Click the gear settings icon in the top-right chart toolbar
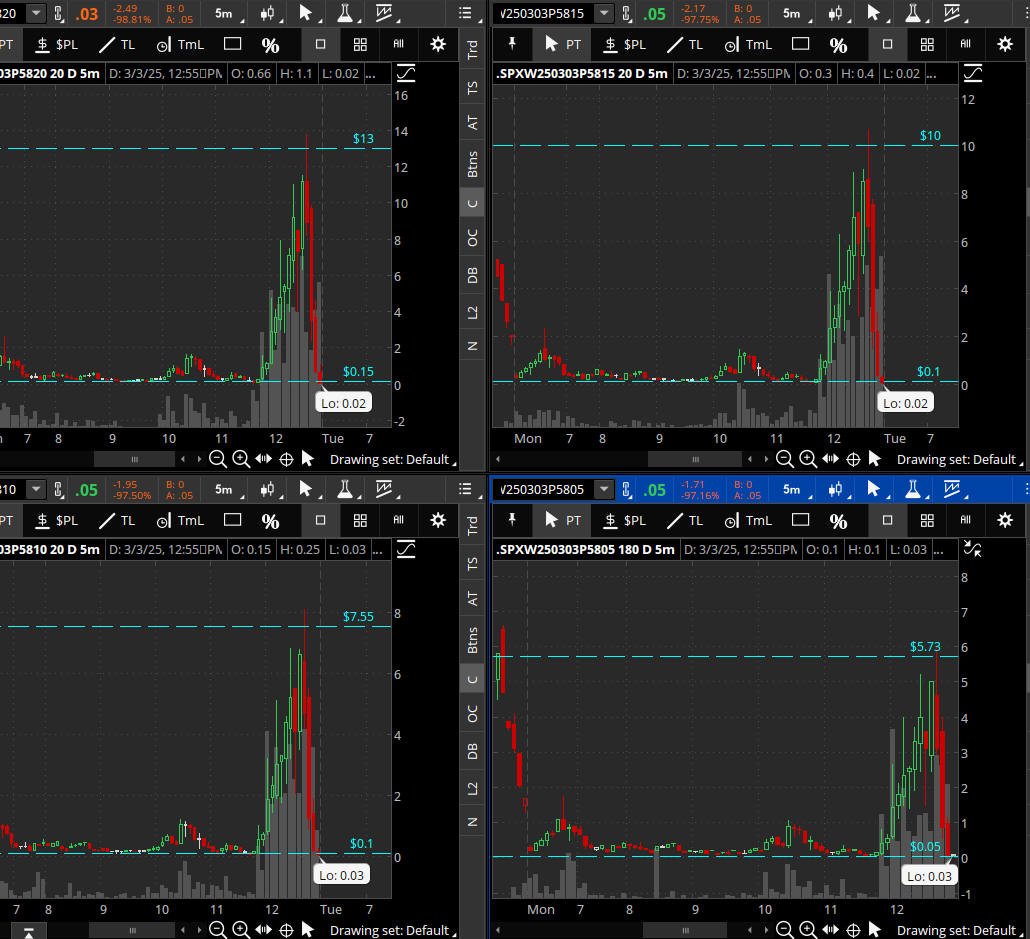 click(x=1005, y=44)
